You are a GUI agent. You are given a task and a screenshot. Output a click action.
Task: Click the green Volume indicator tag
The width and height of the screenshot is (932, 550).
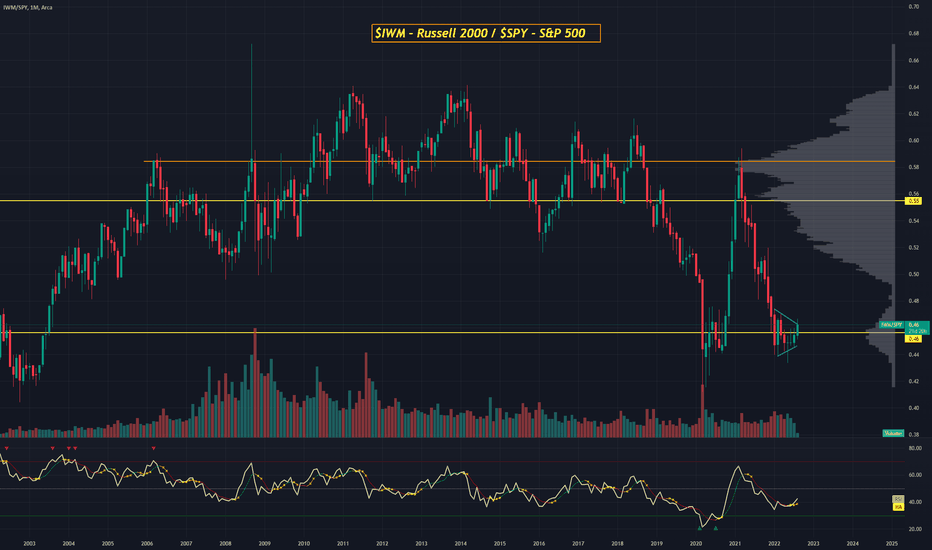[x=893, y=433]
